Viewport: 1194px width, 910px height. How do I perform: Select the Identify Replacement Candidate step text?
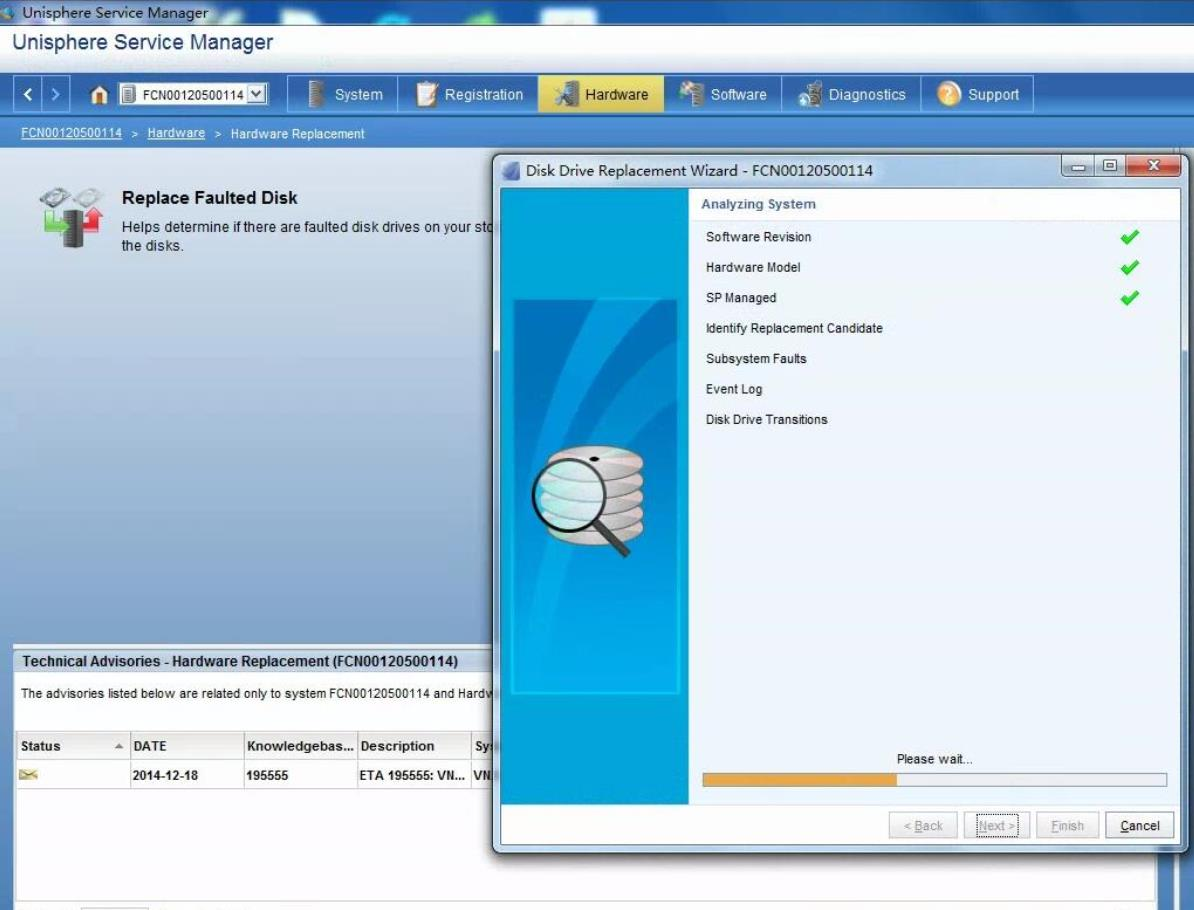794,328
